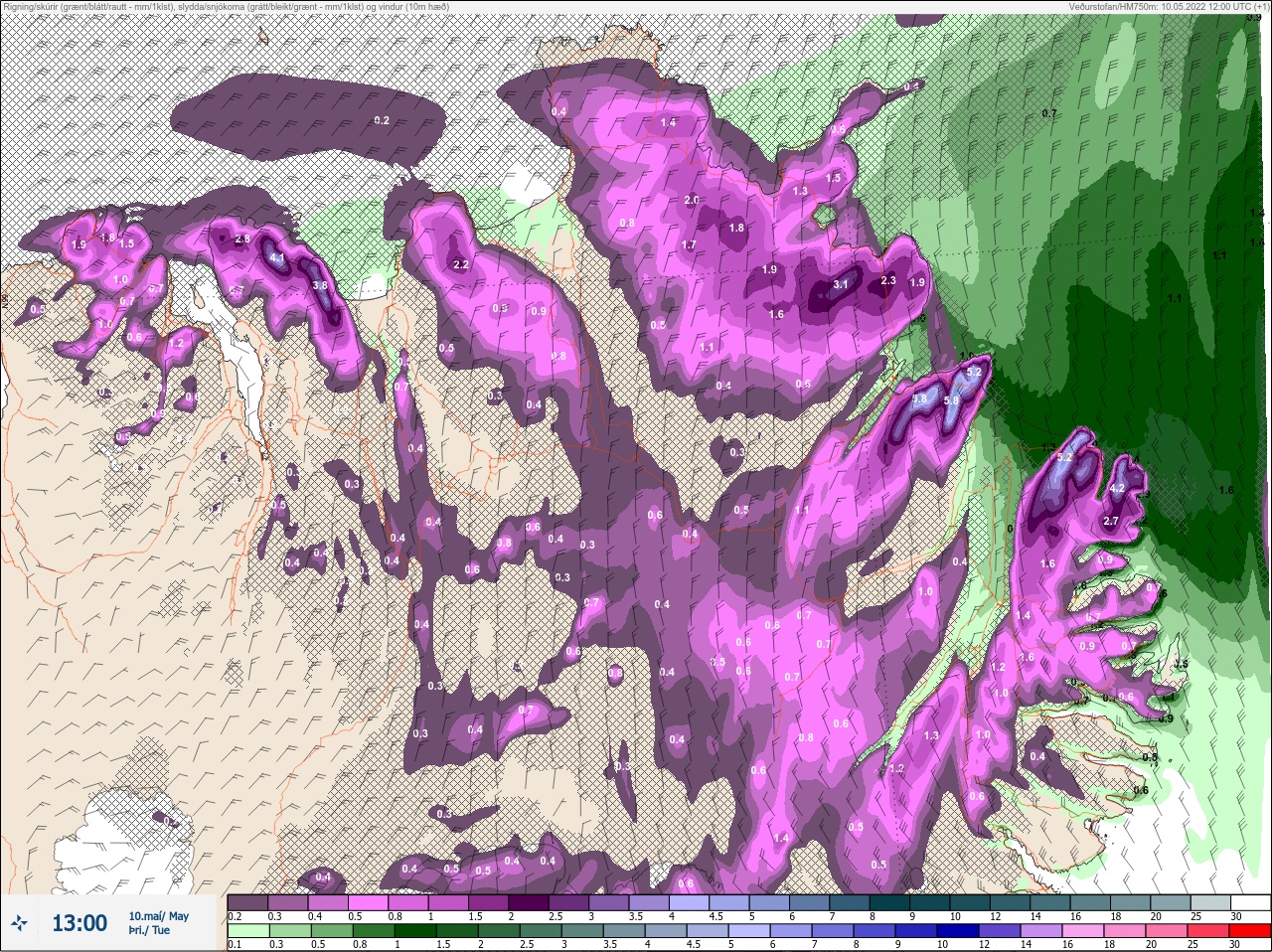Click the top legend swatch between 4 and 4.5
The image size is (1272, 952).
click(691, 902)
